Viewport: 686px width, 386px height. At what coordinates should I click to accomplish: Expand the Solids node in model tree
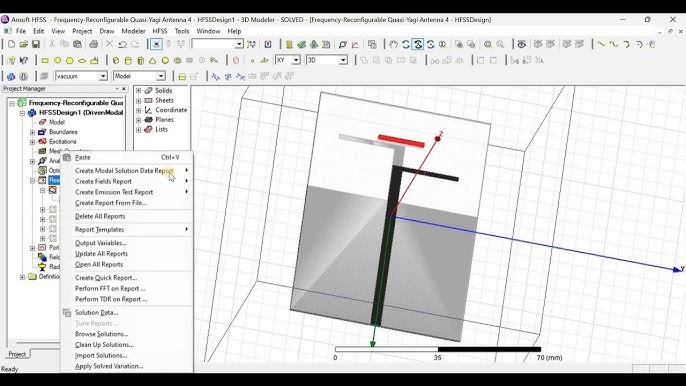pyautogui.click(x=139, y=91)
